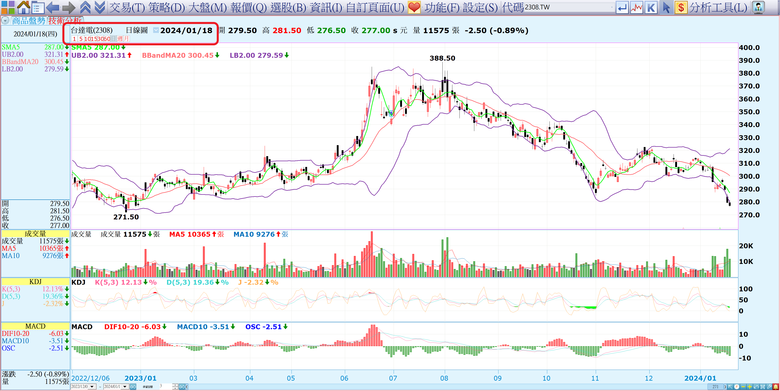Navigate forward with the gray right arrow
The height and width of the screenshot is (391, 780).
point(69,7)
